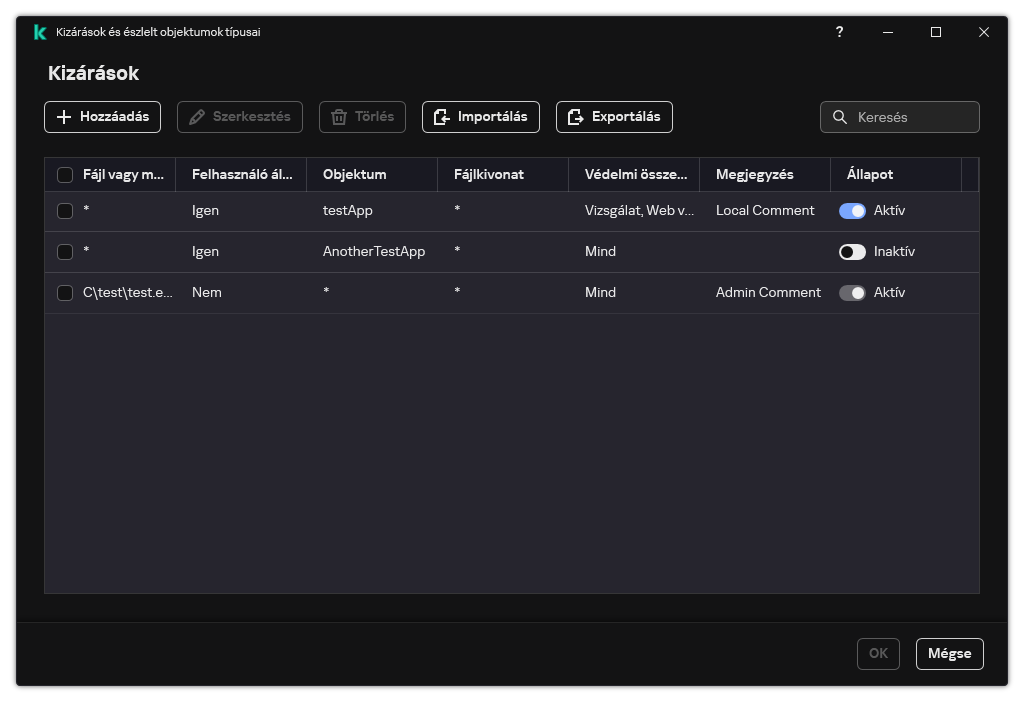Toggle the Admin Comment row state switch
Viewport: 1024px width, 702px height.
pyautogui.click(x=852, y=293)
